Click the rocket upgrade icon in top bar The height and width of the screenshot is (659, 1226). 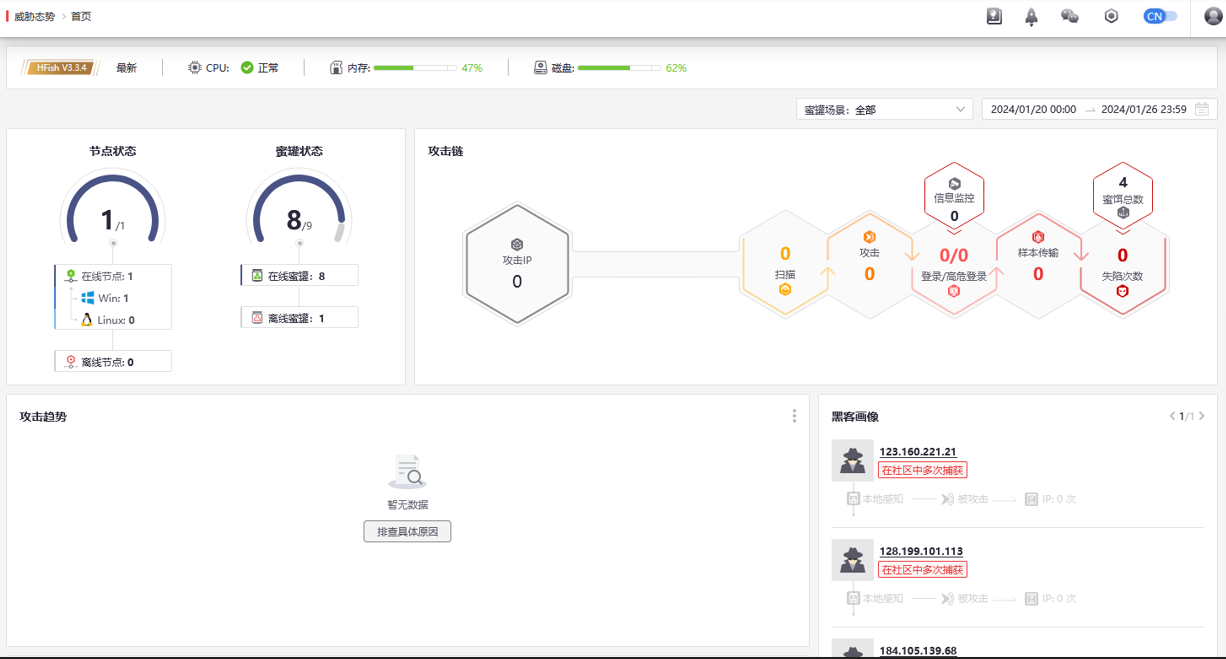[1031, 16]
